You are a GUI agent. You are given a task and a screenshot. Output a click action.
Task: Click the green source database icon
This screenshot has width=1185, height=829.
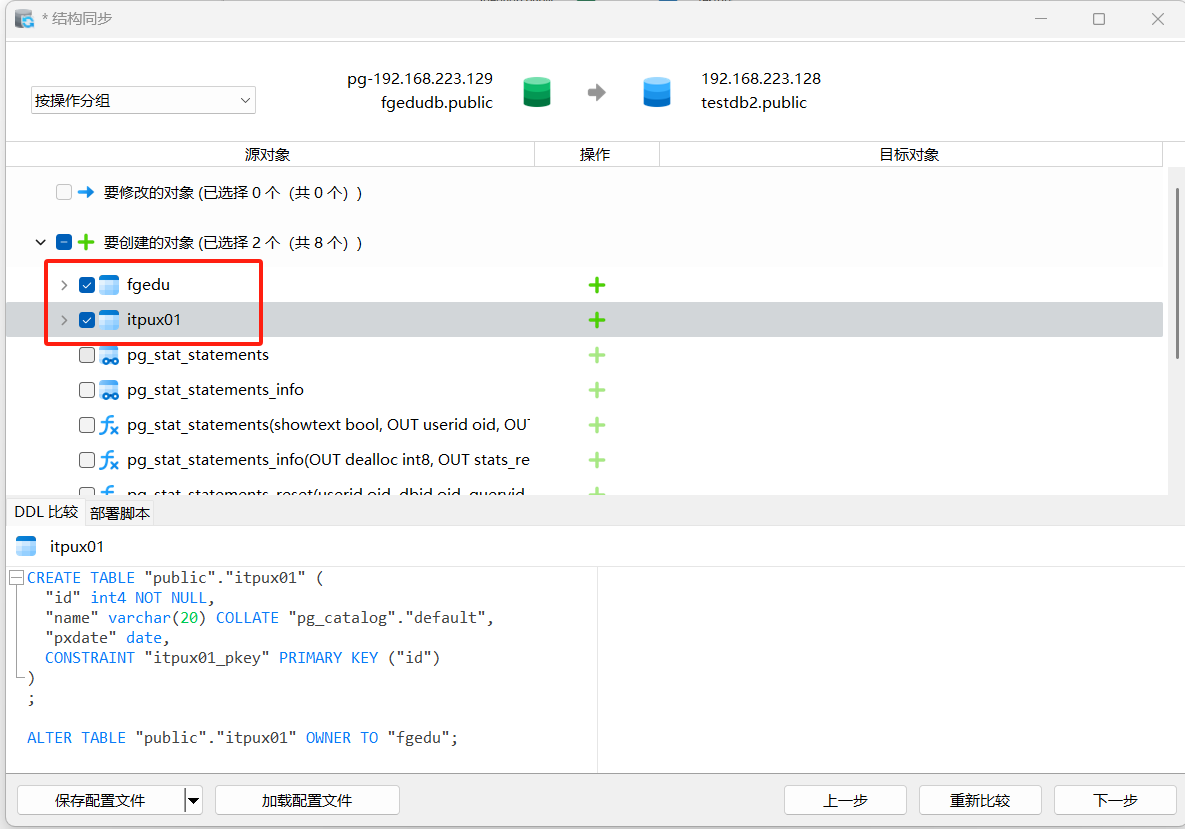(537, 92)
